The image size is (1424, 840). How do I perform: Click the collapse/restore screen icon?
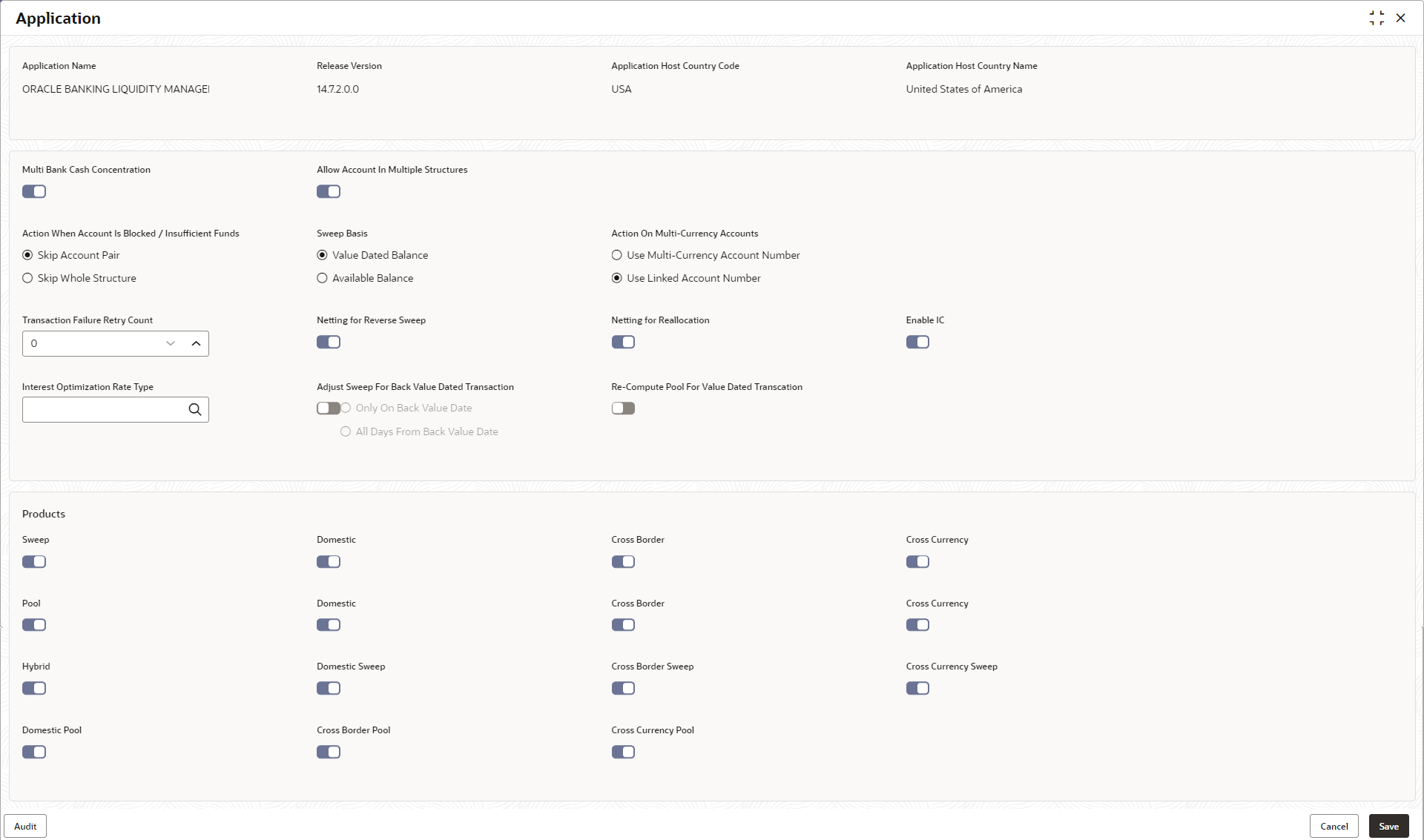(x=1377, y=18)
